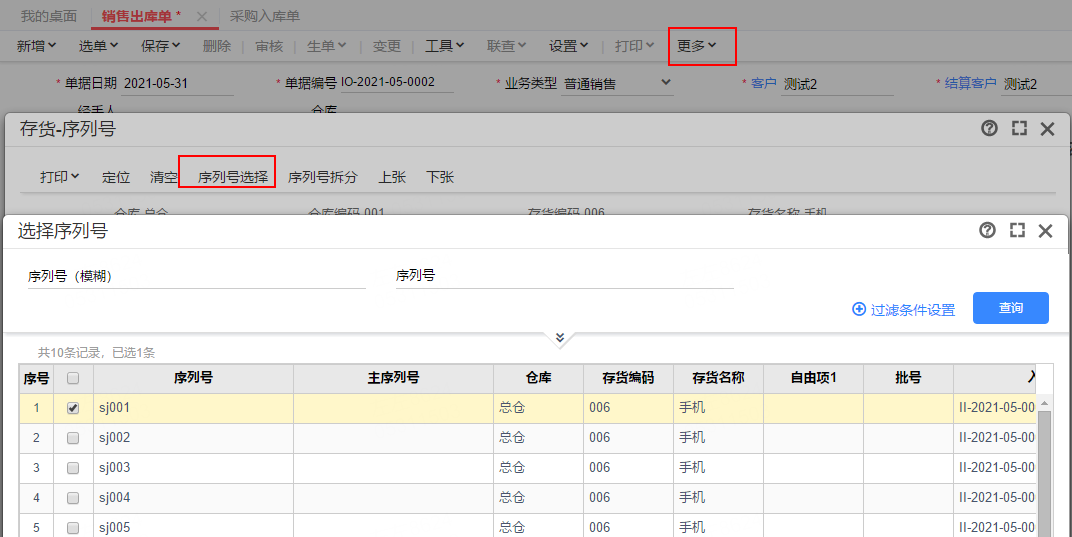This screenshot has height=537, width=1072.
Task: Switch to the 我的桌面 tab
Action: [x=49, y=16]
